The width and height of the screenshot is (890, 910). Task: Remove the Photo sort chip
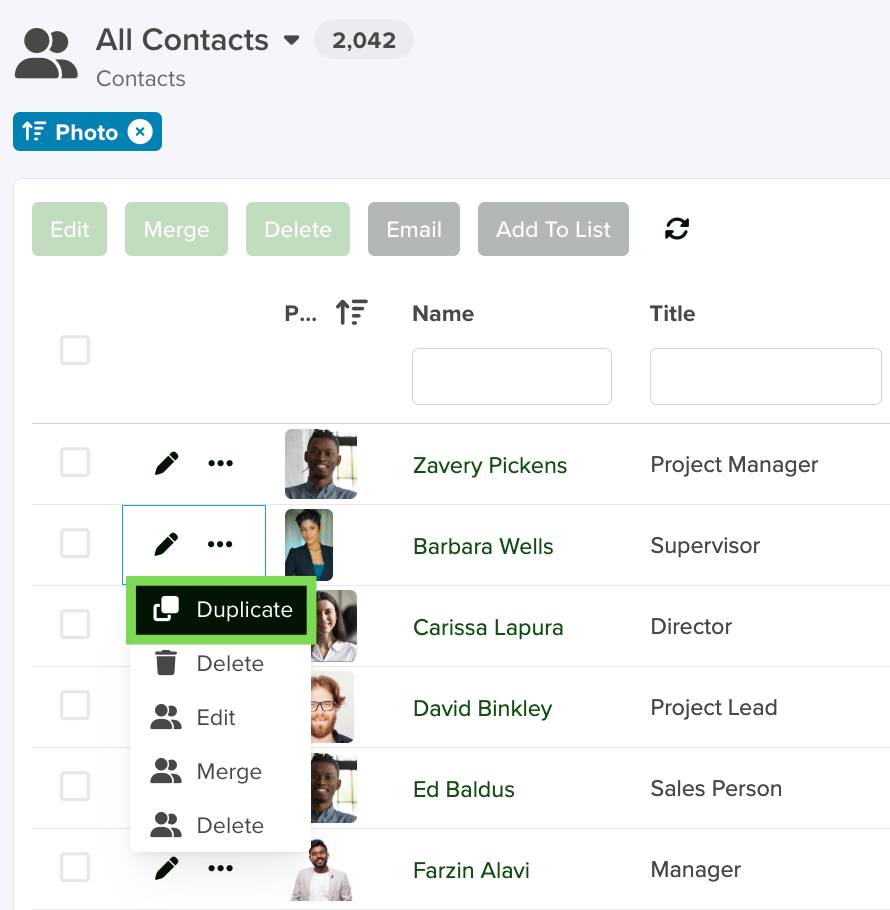tap(140, 132)
